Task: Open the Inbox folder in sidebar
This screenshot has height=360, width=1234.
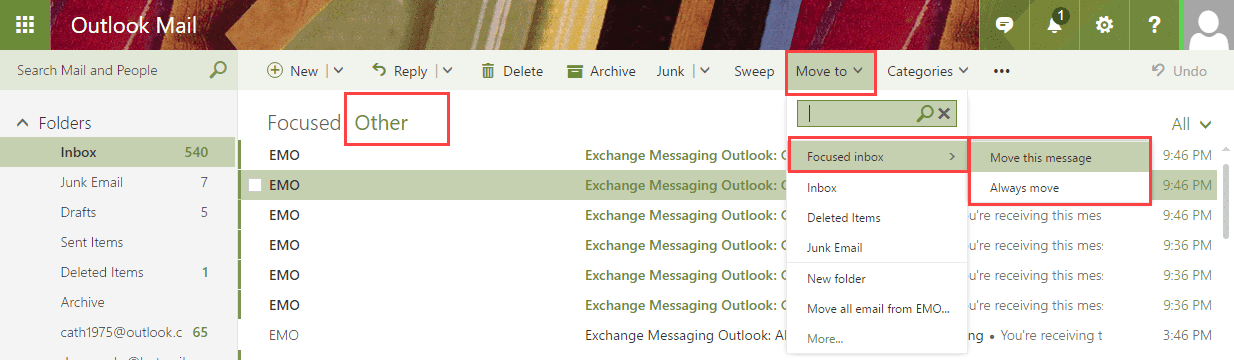Action: tap(119, 152)
